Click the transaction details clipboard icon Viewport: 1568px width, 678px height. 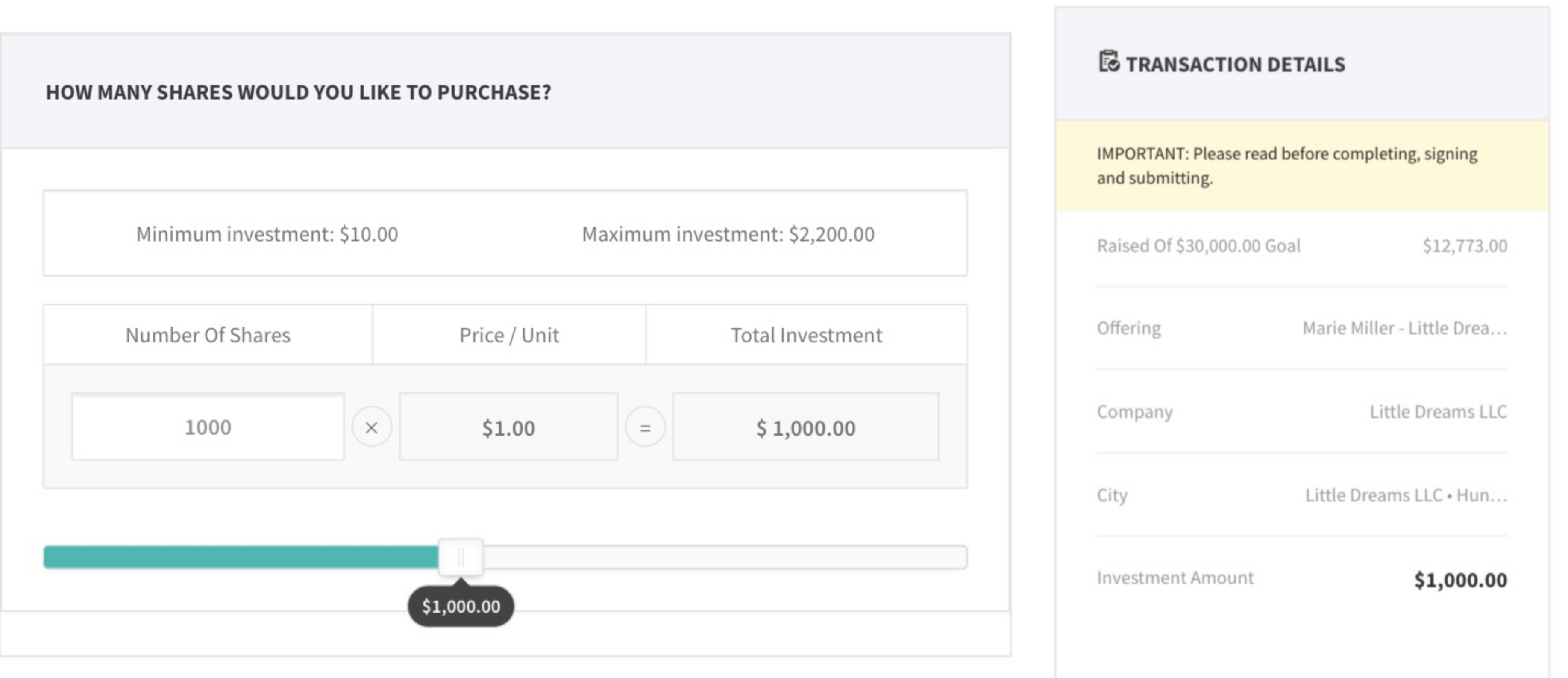[x=1108, y=62]
